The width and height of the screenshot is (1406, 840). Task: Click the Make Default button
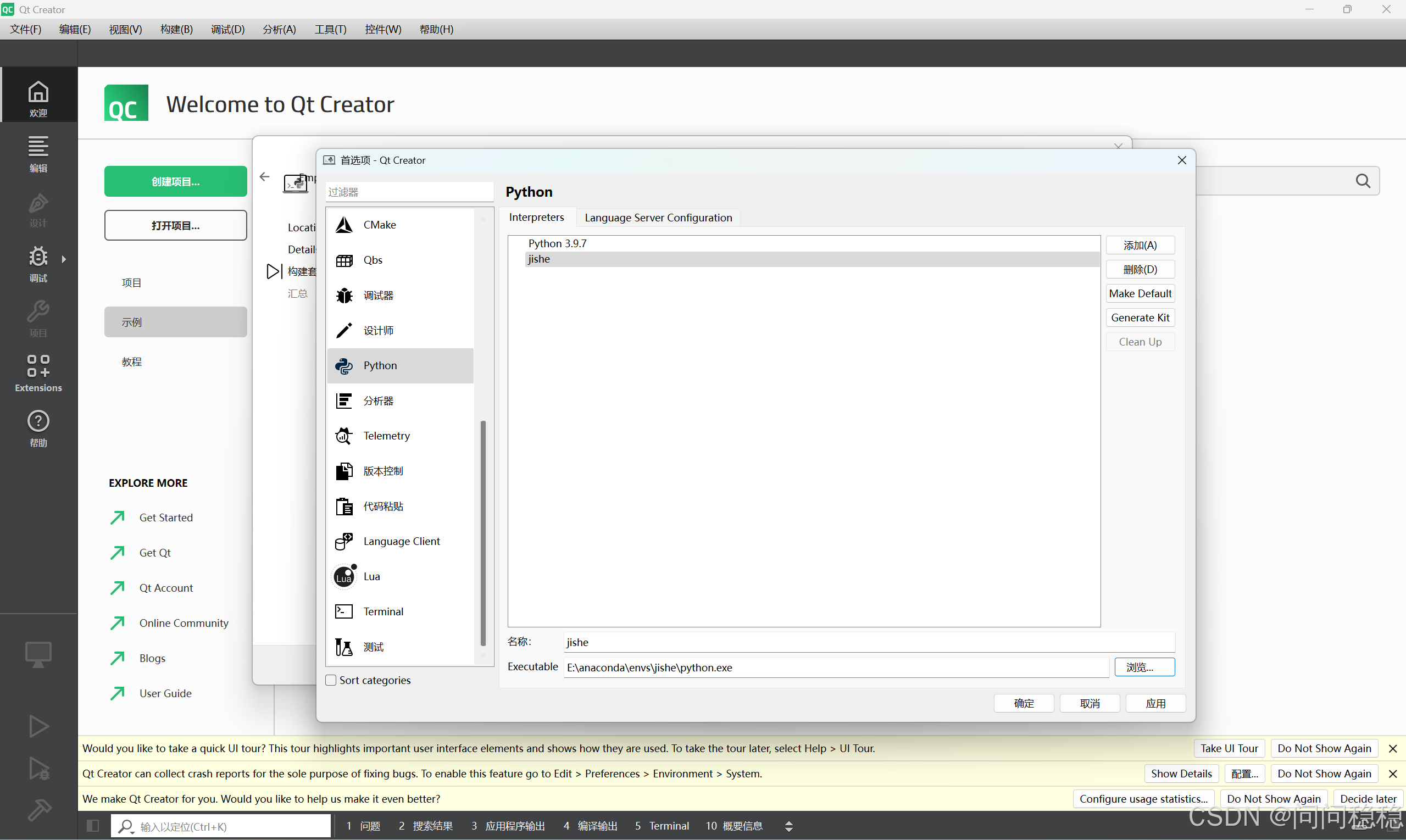pyautogui.click(x=1140, y=293)
